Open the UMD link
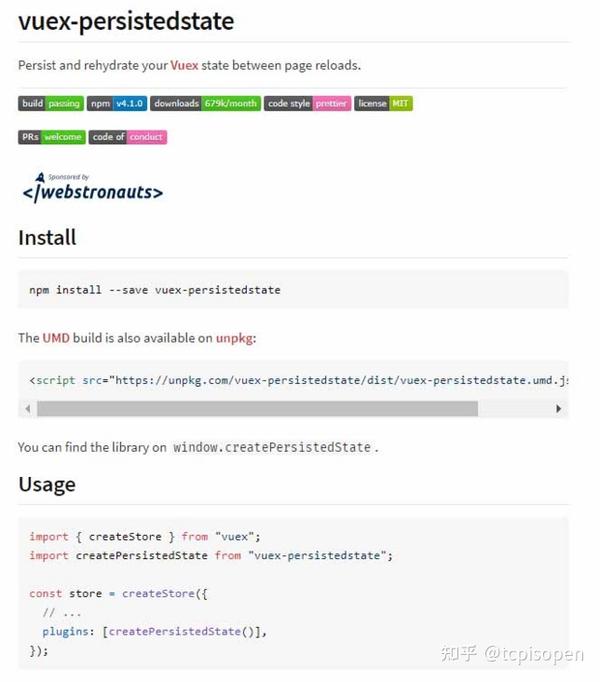The width and height of the screenshot is (600, 682). (57, 338)
